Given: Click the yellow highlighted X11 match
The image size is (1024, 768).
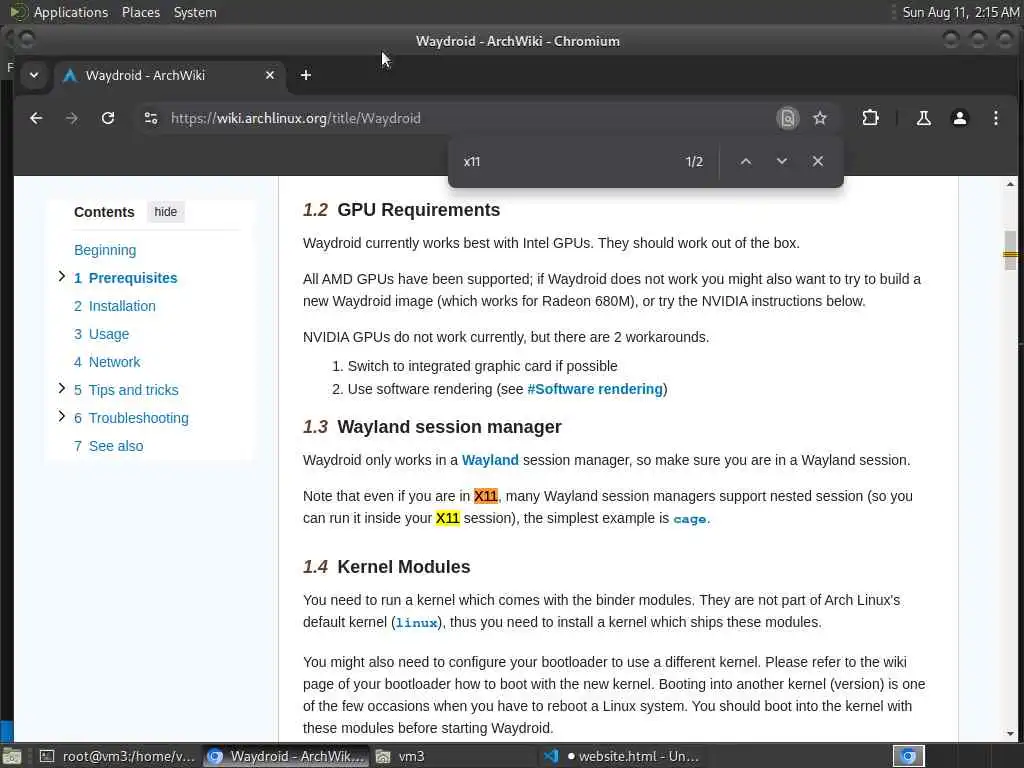Looking at the screenshot, I should tap(447, 519).
